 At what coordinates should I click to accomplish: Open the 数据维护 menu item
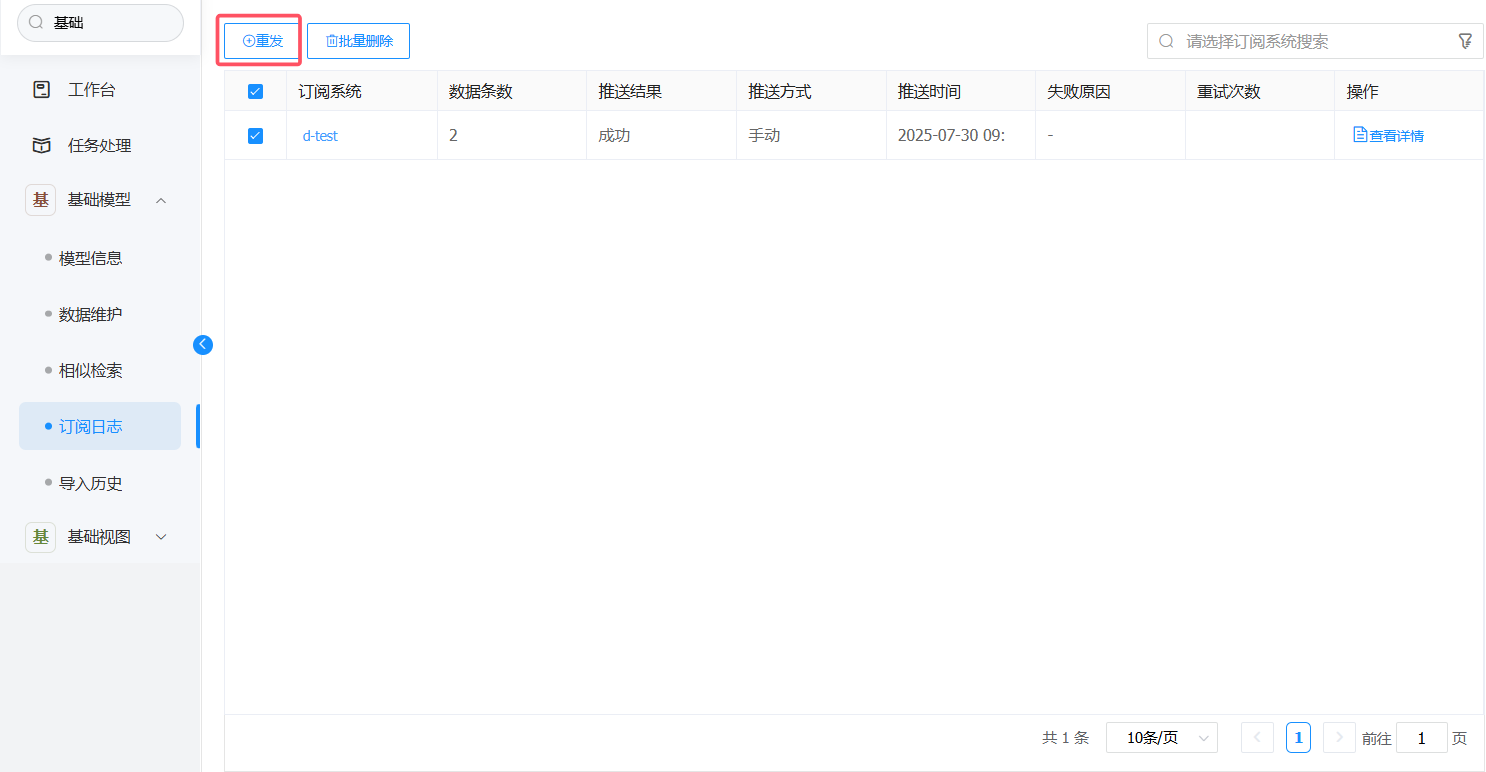91,314
